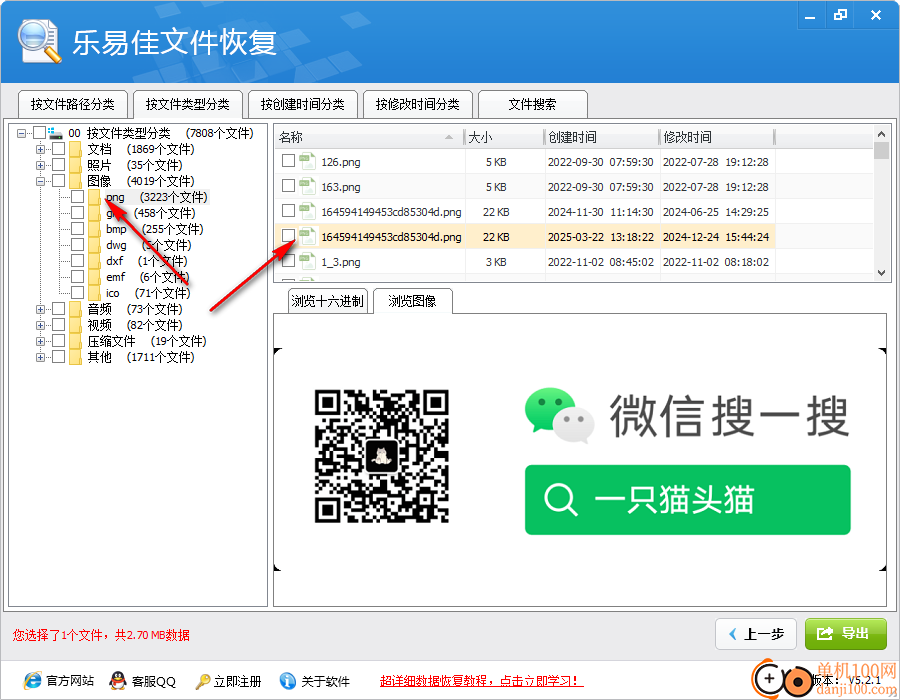Open the 客服QQ link
Image resolution: width=900 pixels, height=700 pixels.
click(153, 681)
